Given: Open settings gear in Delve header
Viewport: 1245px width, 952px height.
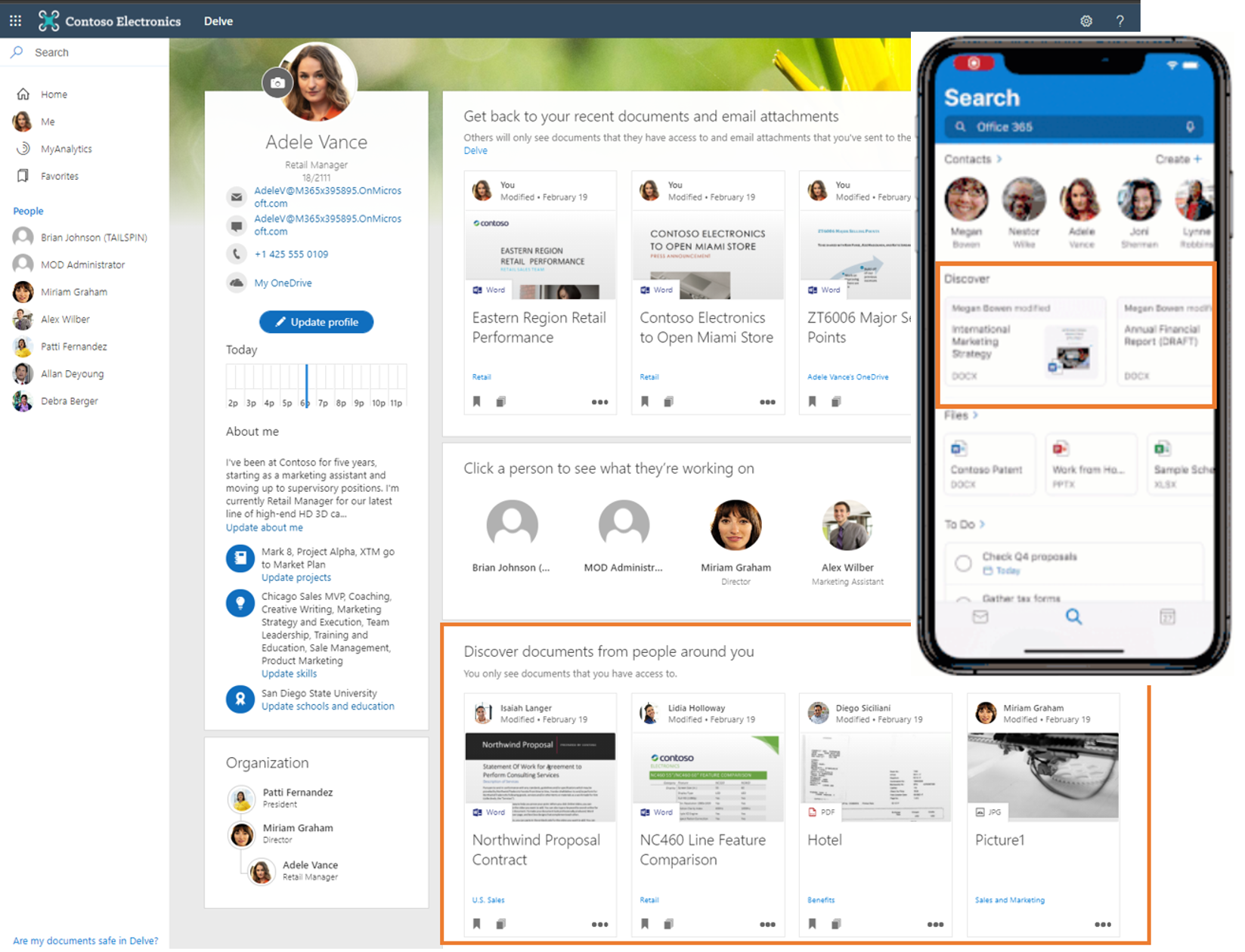Looking at the screenshot, I should pos(1086,21).
